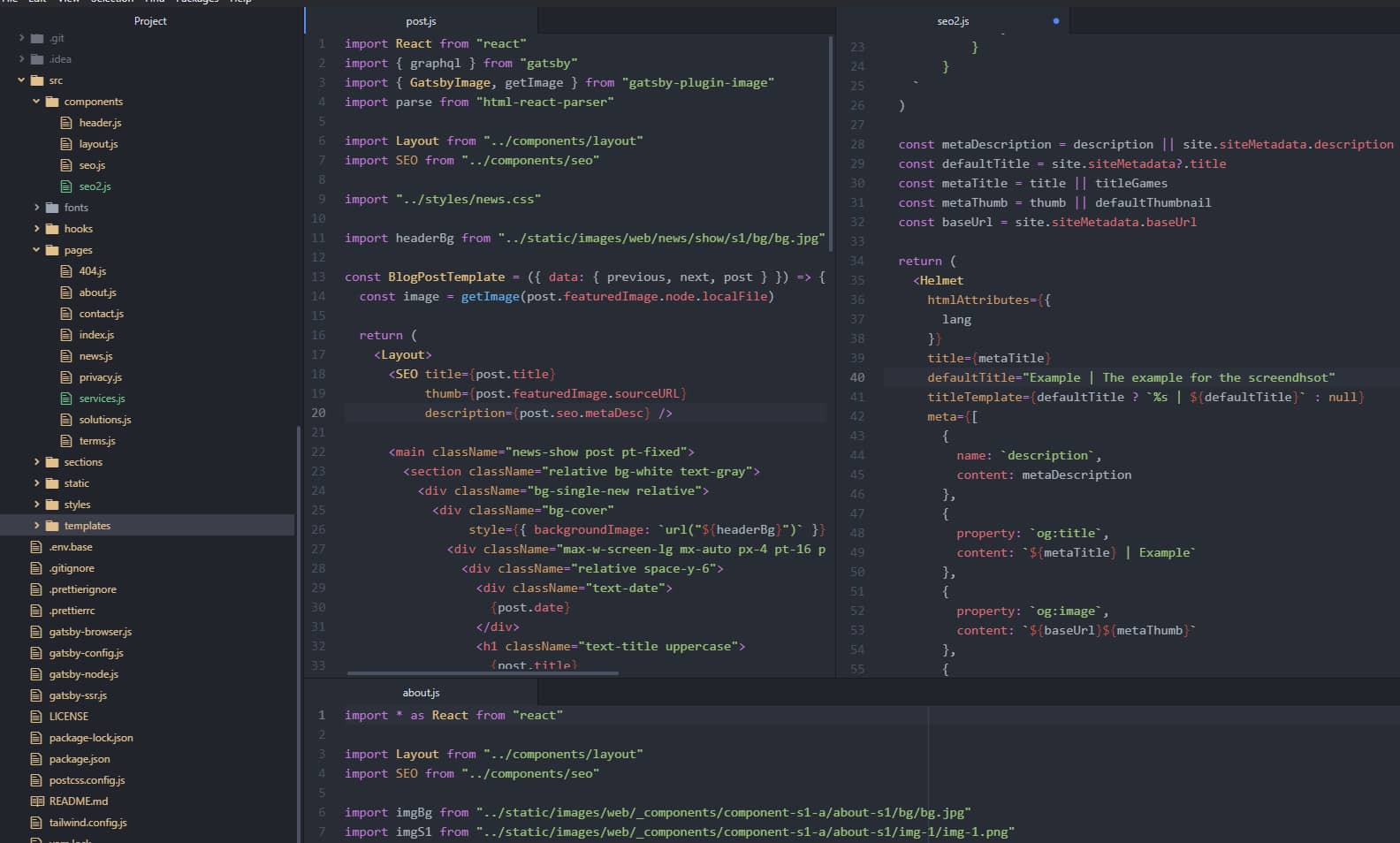Click the defaultTitle "Example | The example" string

point(1180,377)
